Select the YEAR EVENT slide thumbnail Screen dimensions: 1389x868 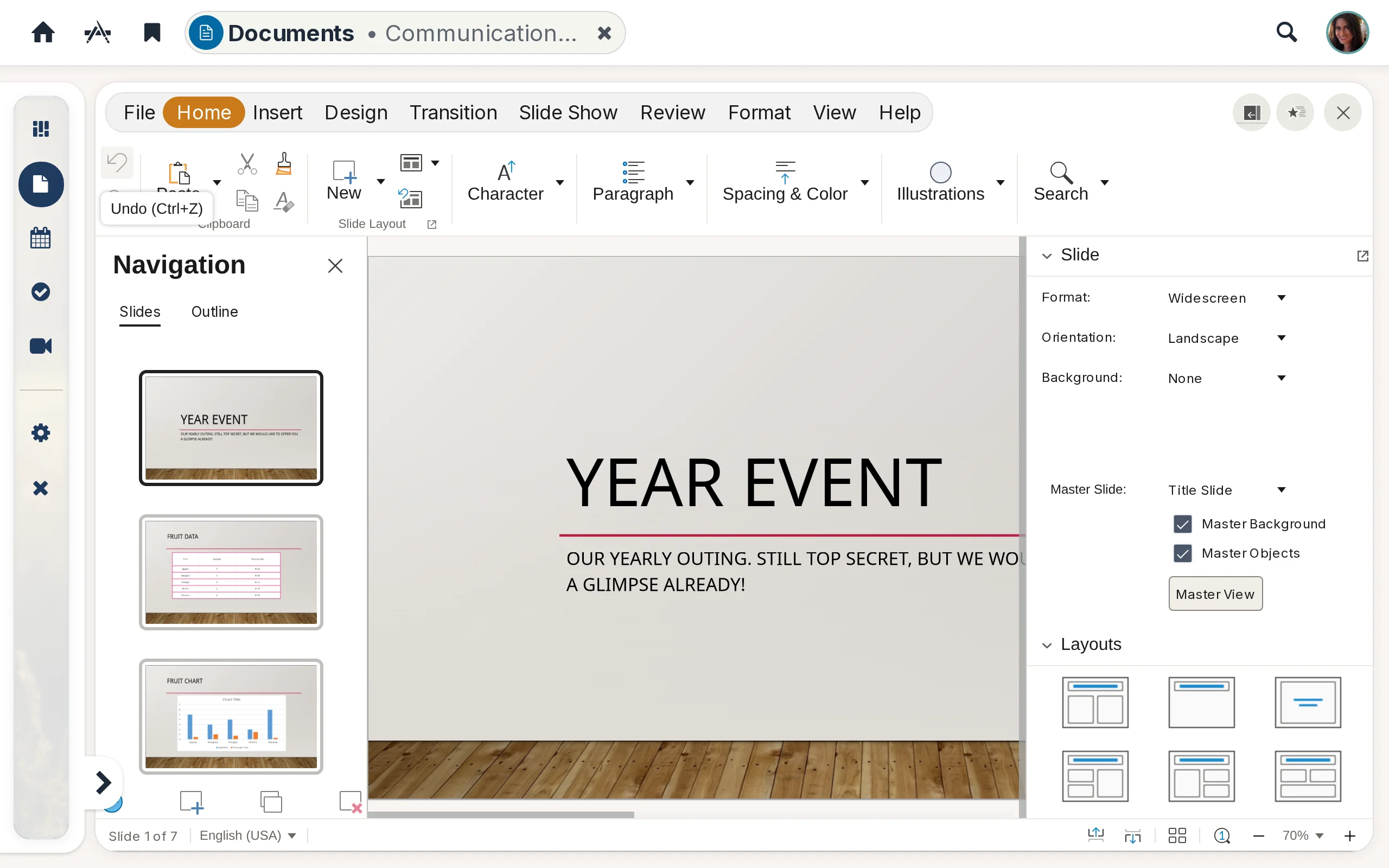(x=231, y=427)
